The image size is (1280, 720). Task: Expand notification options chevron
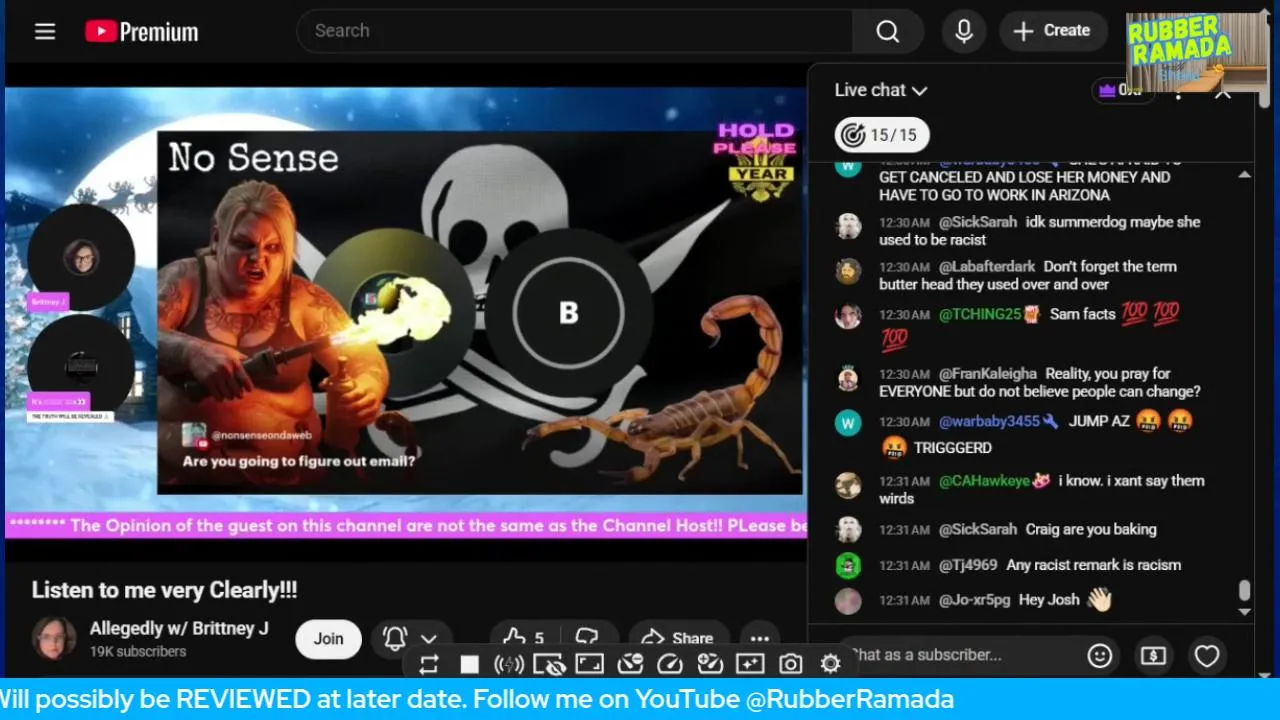[429, 639]
